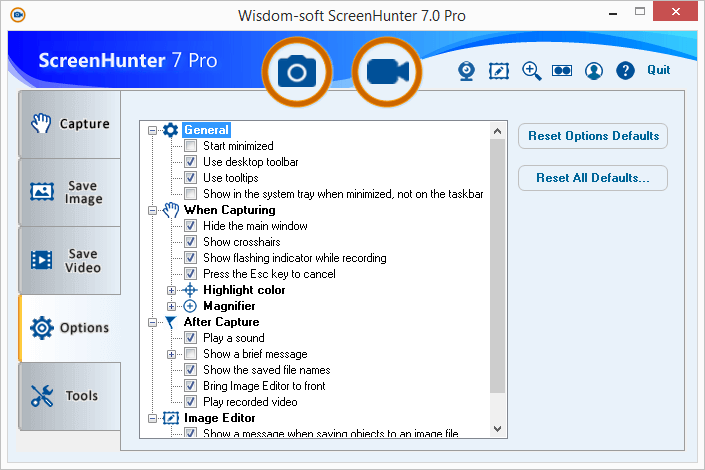The width and height of the screenshot is (705, 470).
Task: Expand Show a brief message node
Action: 171,354
